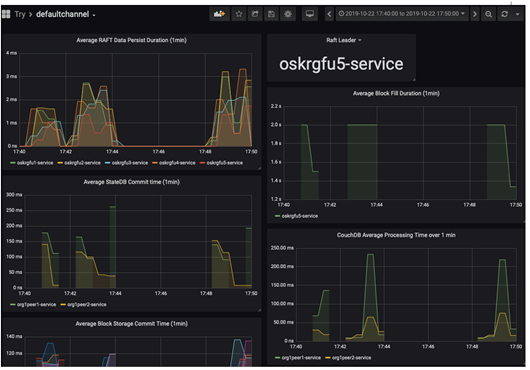The height and width of the screenshot is (370, 530).
Task: Open Average Block Fill Duration panel title menu
Action: [x=396, y=93]
